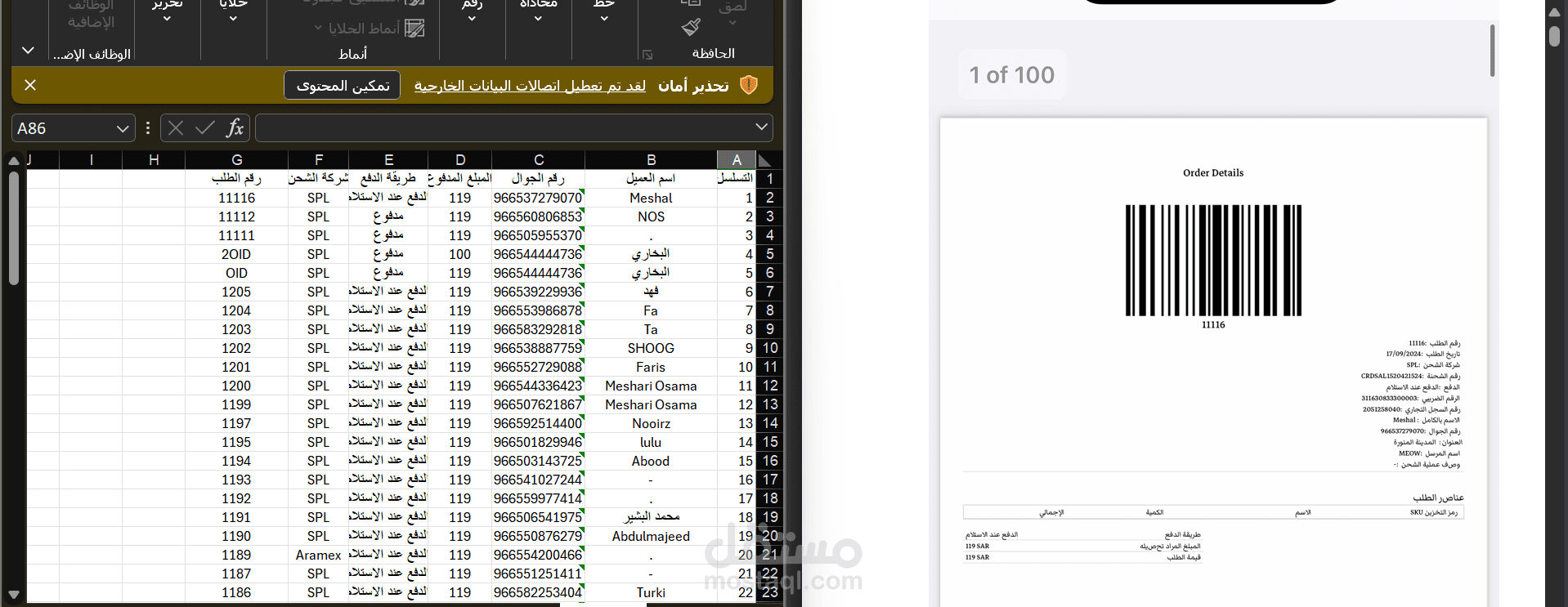
Task: Select the Format Painter brush icon
Action: [691, 28]
